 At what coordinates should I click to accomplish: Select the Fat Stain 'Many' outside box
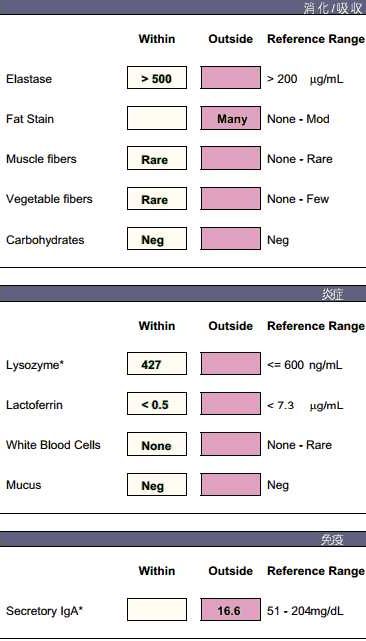click(231, 118)
